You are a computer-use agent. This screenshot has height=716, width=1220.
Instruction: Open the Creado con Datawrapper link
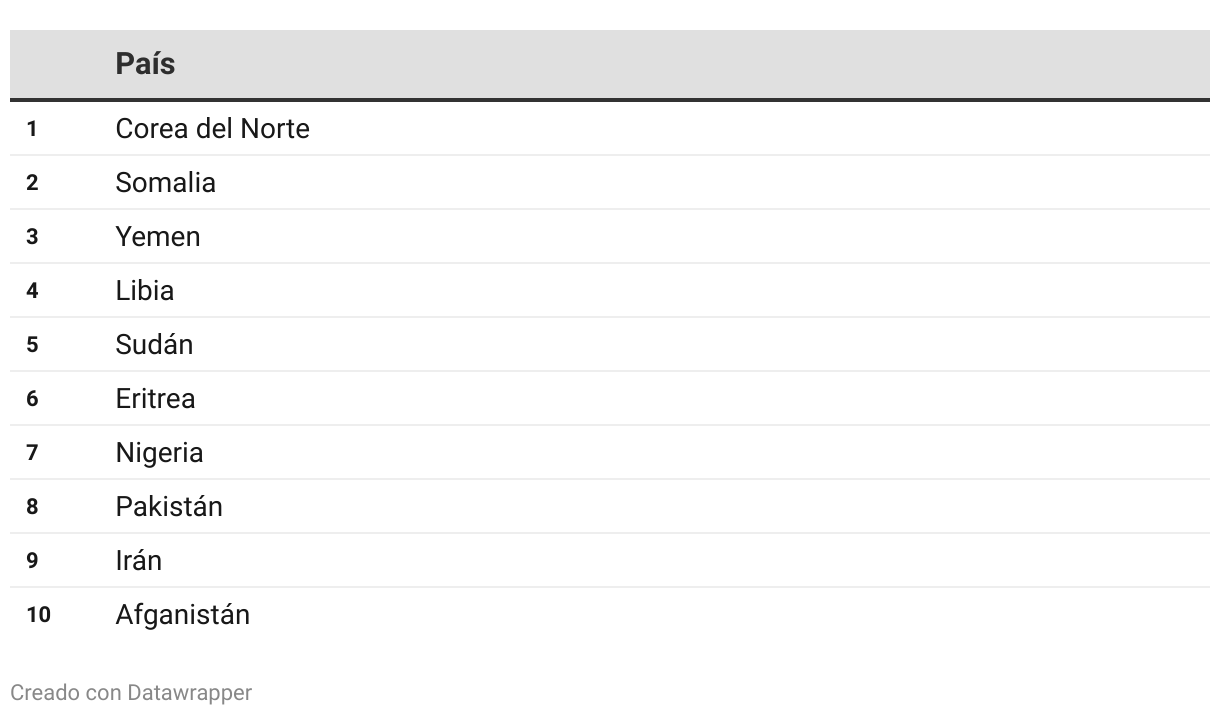click(131, 692)
